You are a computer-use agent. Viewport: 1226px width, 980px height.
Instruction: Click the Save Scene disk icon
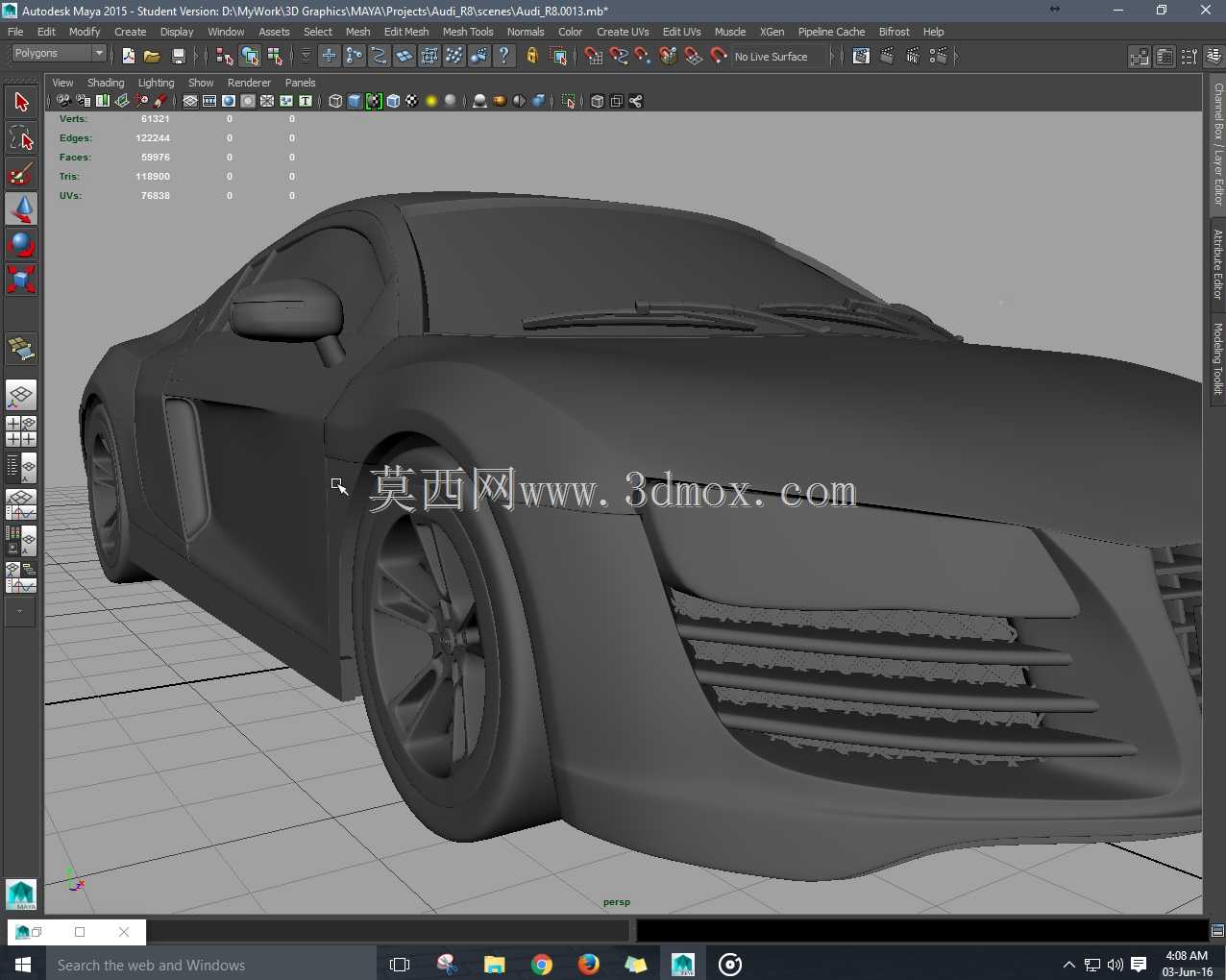tap(178, 57)
